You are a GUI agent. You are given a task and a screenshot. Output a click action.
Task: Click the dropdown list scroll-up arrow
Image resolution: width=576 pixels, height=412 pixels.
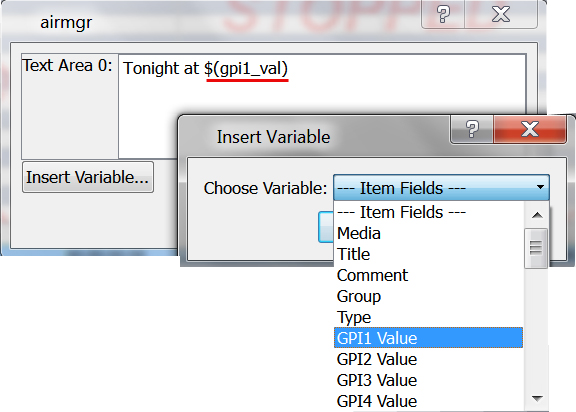pyautogui.click(x=537, y=215)
